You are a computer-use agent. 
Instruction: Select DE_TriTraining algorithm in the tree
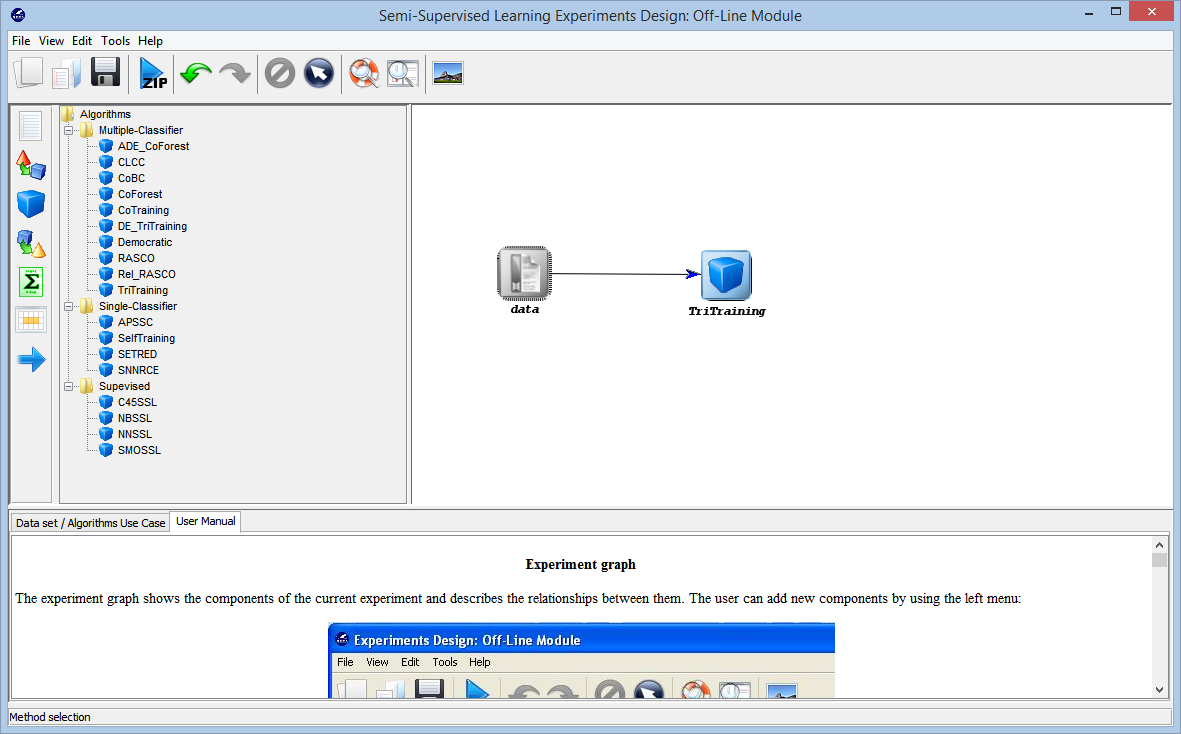tap(152, 226)
